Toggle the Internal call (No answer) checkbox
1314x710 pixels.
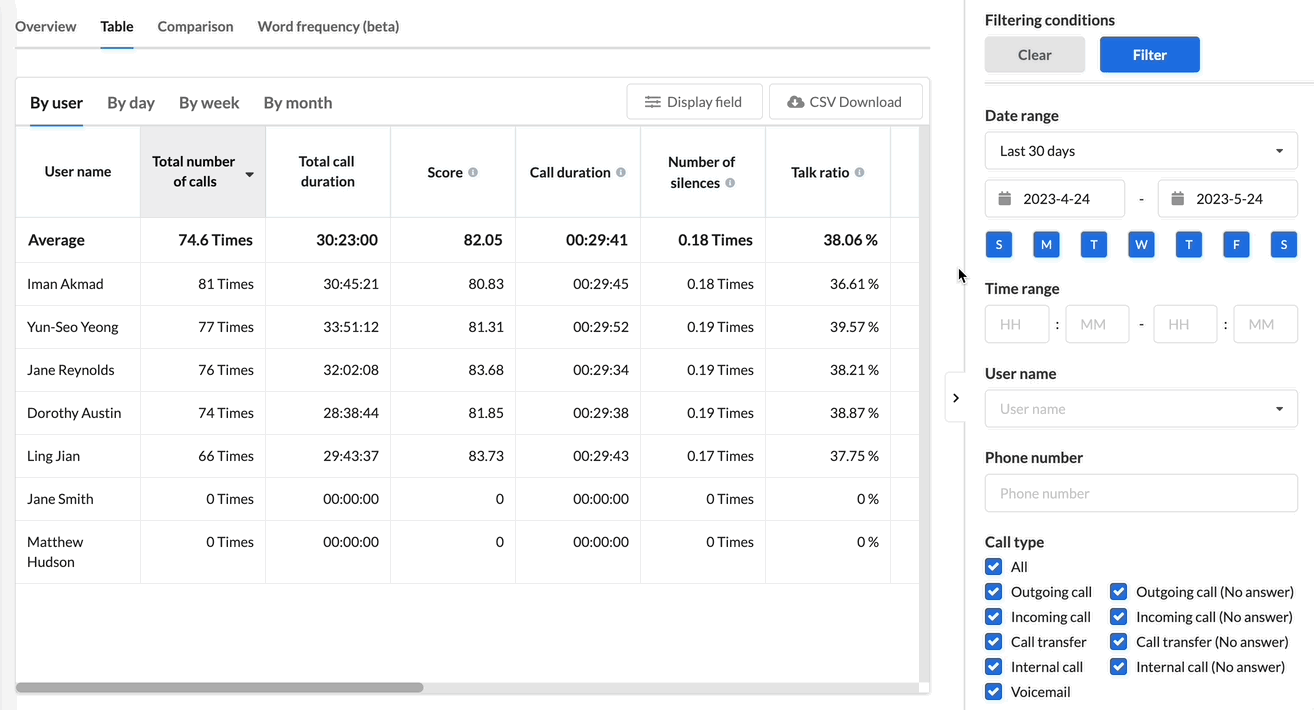tap(1118, 667)
